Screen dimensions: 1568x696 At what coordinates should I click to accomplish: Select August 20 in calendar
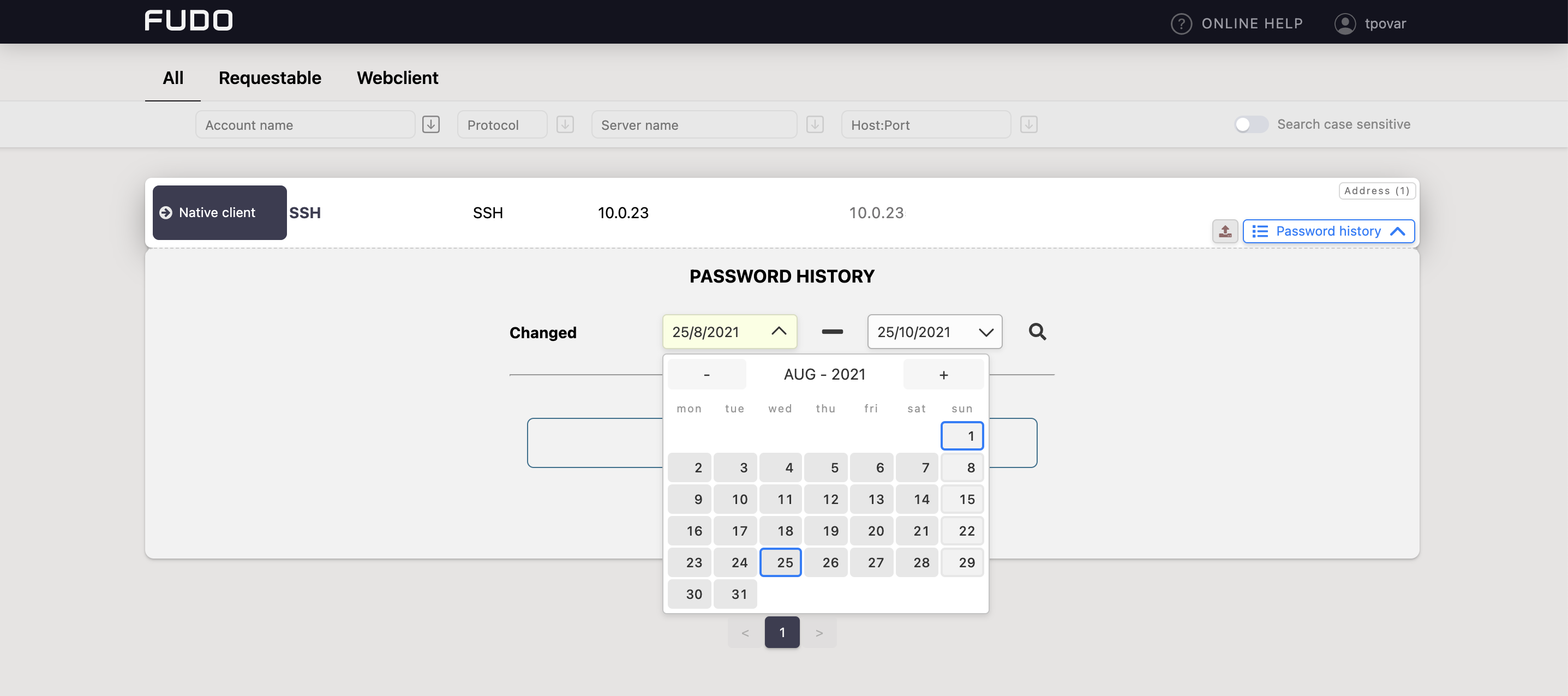pos(872,531)
